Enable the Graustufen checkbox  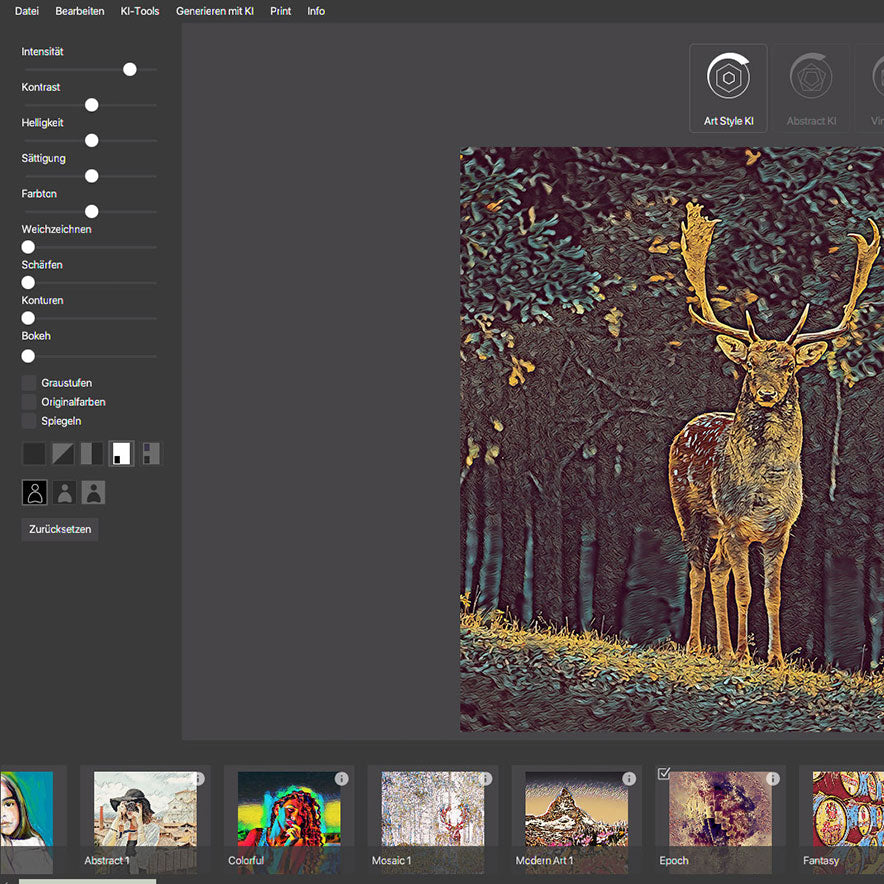[29, 383]
